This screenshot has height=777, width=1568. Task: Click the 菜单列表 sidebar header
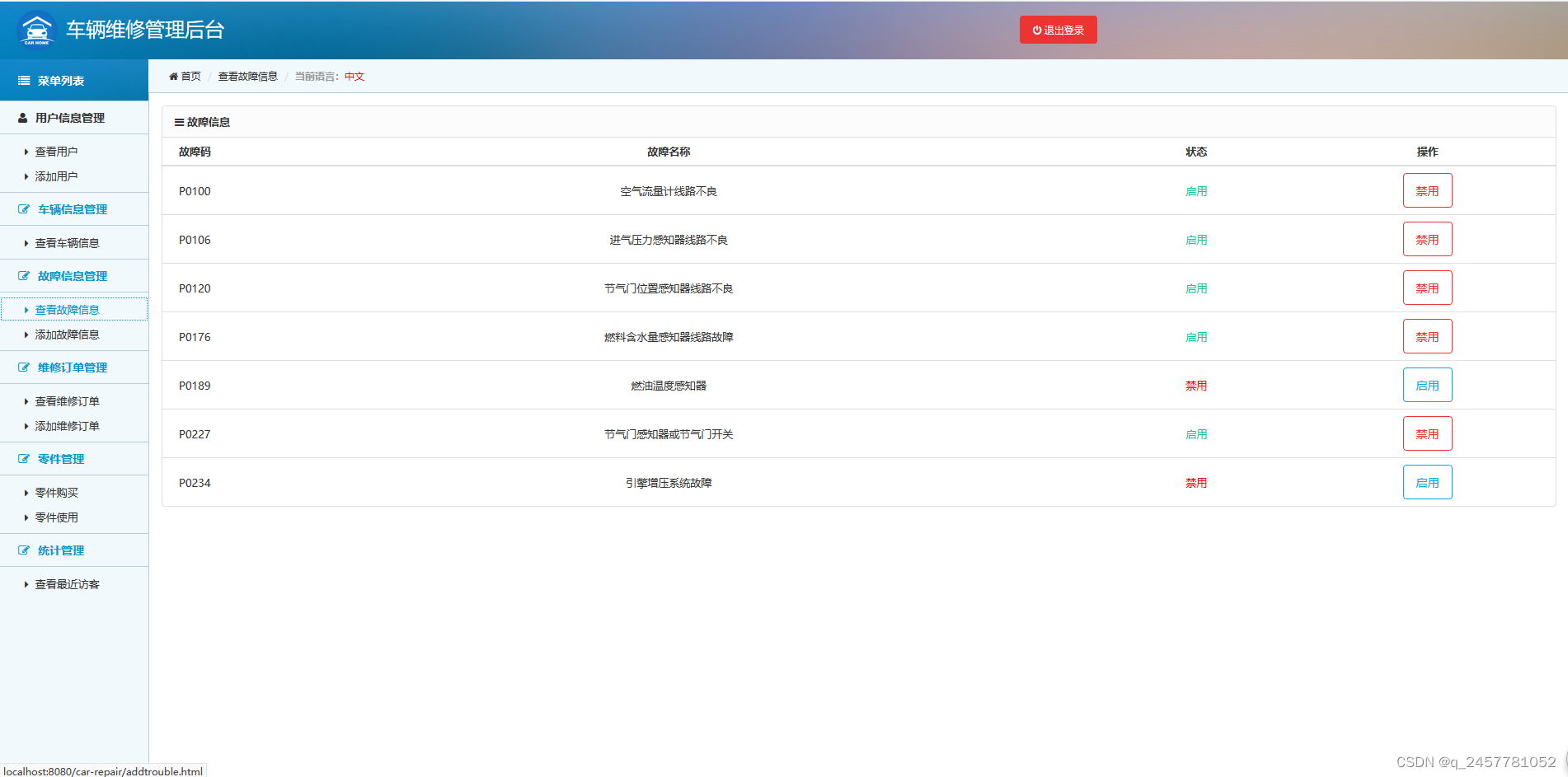(x=74, y=81)
